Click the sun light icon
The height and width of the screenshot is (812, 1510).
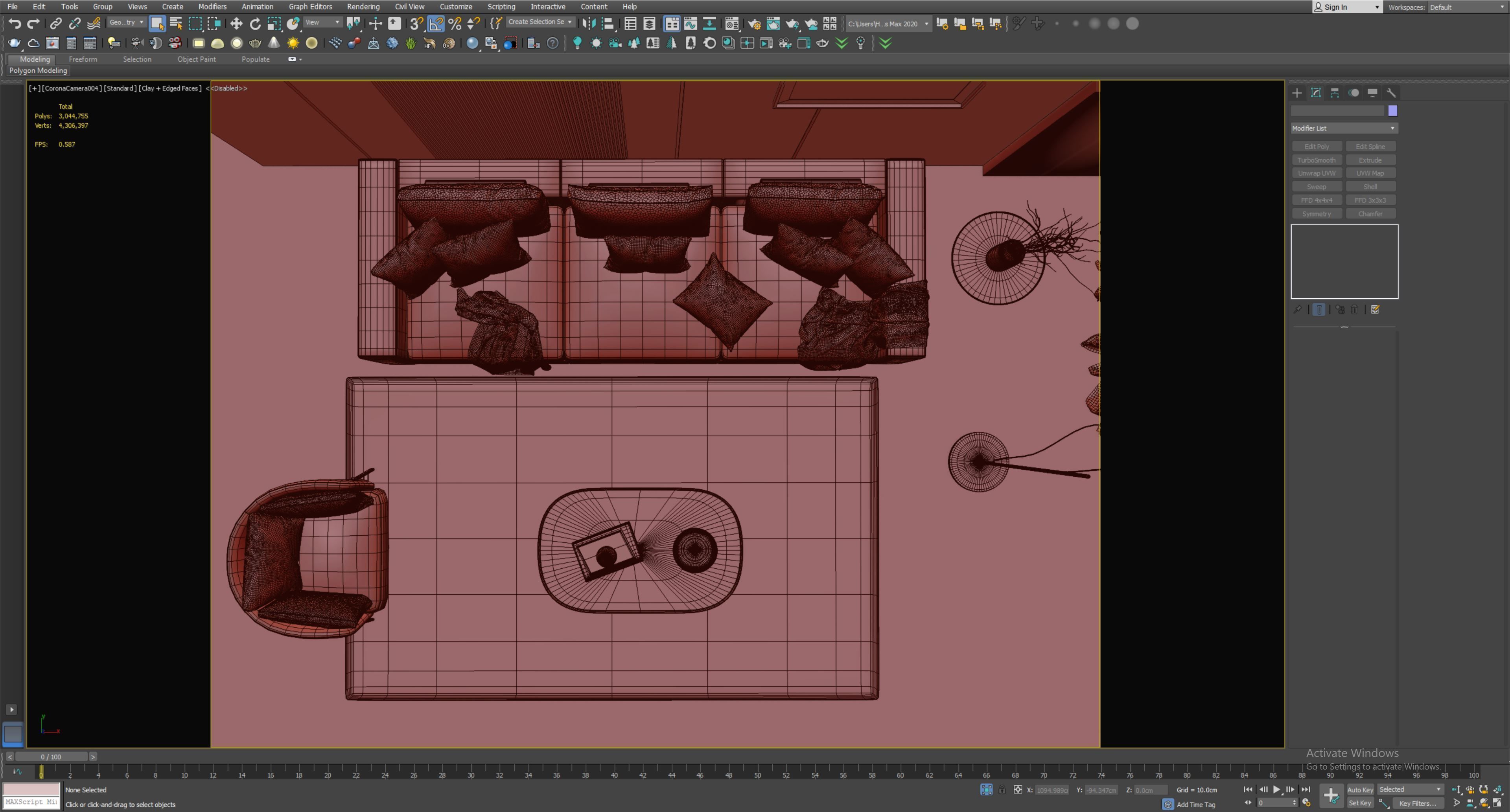(293, 43)
